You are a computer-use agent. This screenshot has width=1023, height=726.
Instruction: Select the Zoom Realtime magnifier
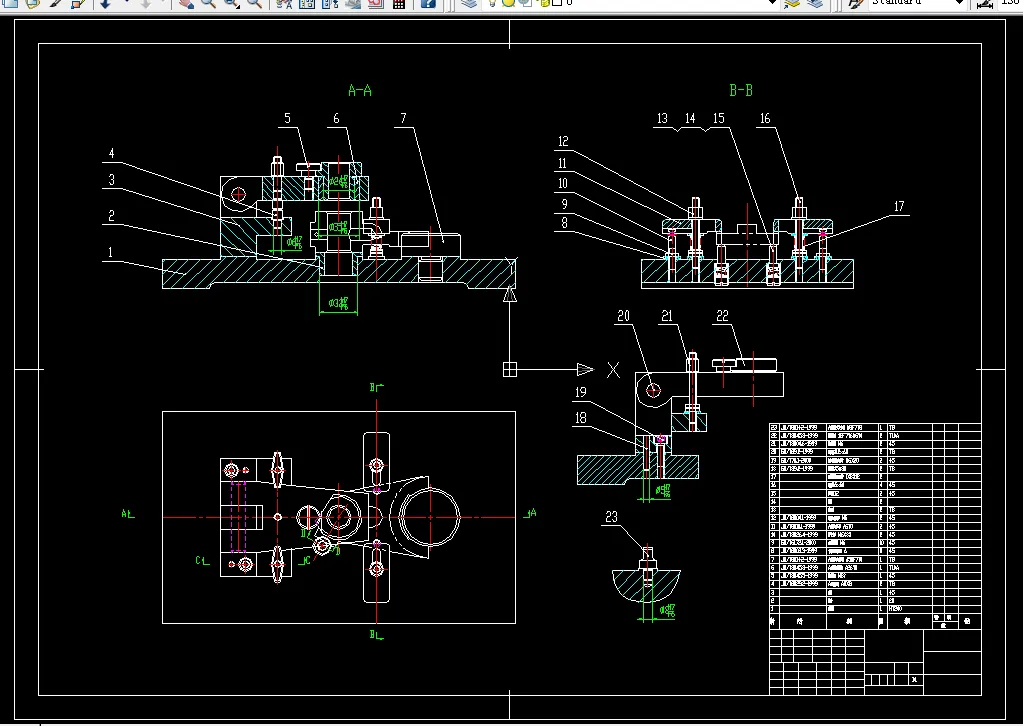[x=209, y=3]
